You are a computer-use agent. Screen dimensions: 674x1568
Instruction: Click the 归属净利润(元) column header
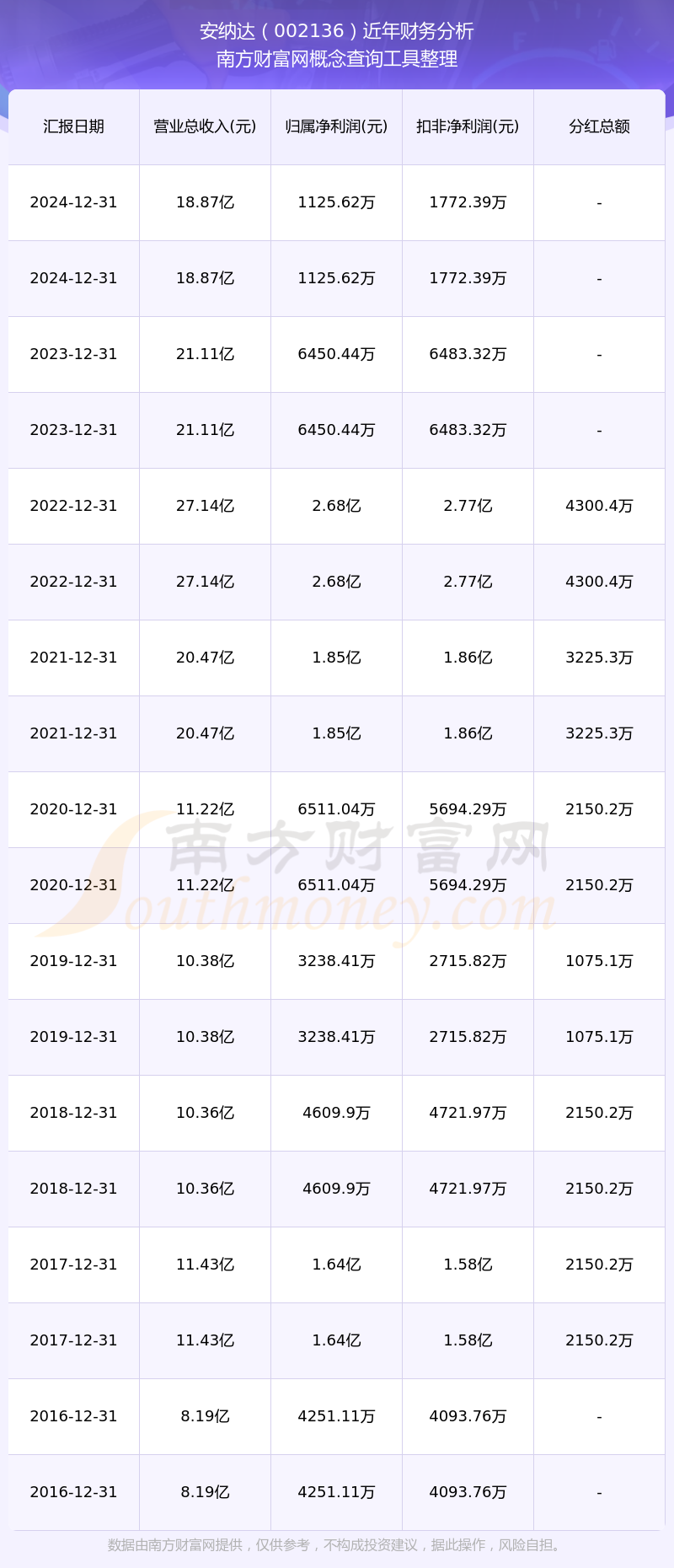pos(336,126)
